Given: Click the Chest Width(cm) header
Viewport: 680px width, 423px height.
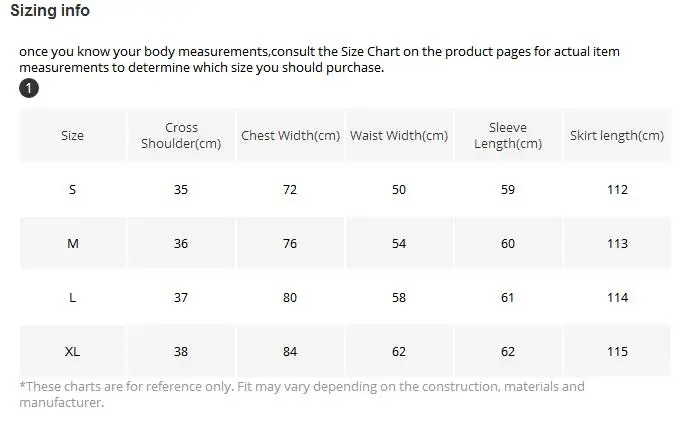Looking at the screenshot, I should pos(291,135).
